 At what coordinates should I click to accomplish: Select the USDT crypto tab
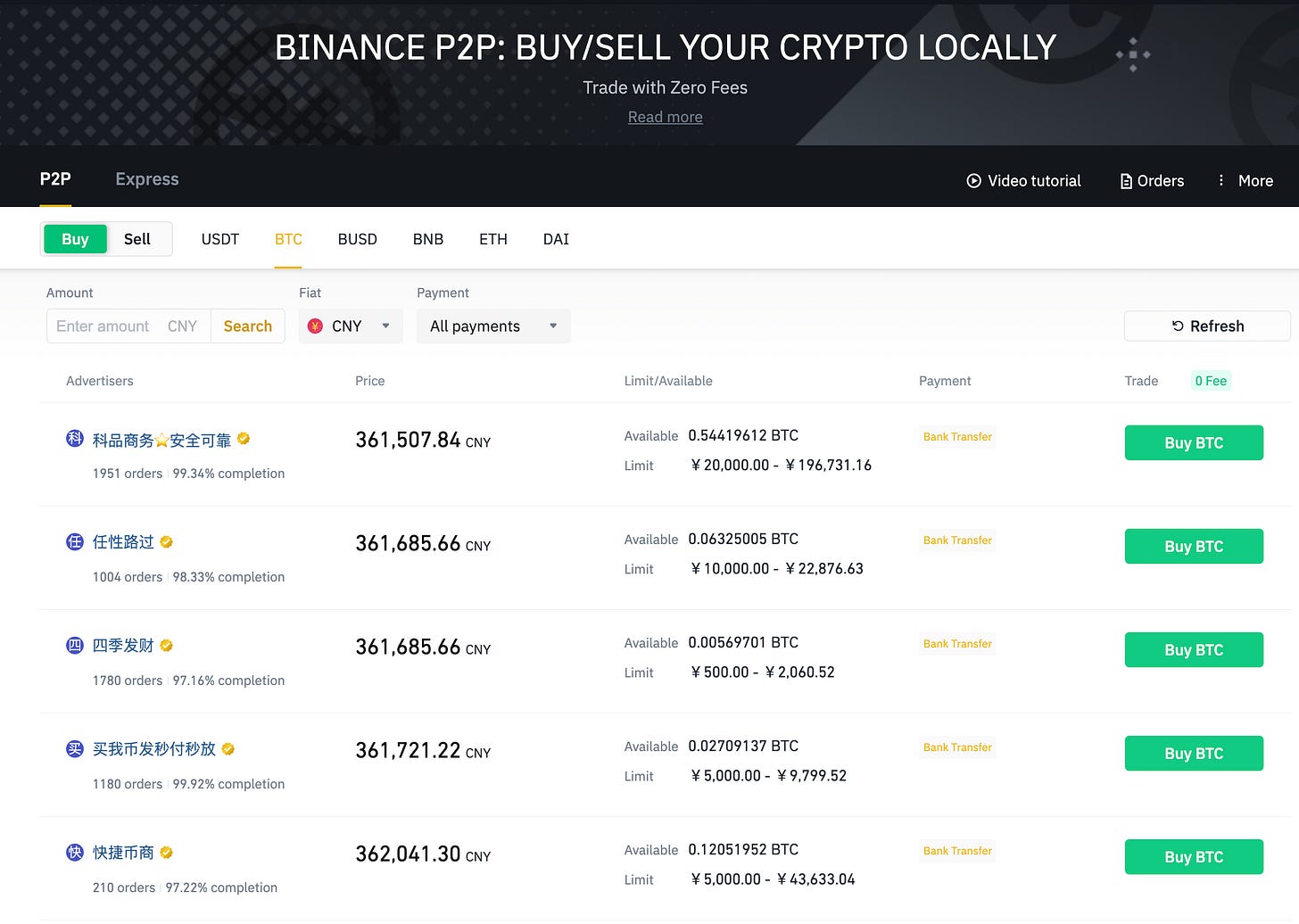[220, 239]
